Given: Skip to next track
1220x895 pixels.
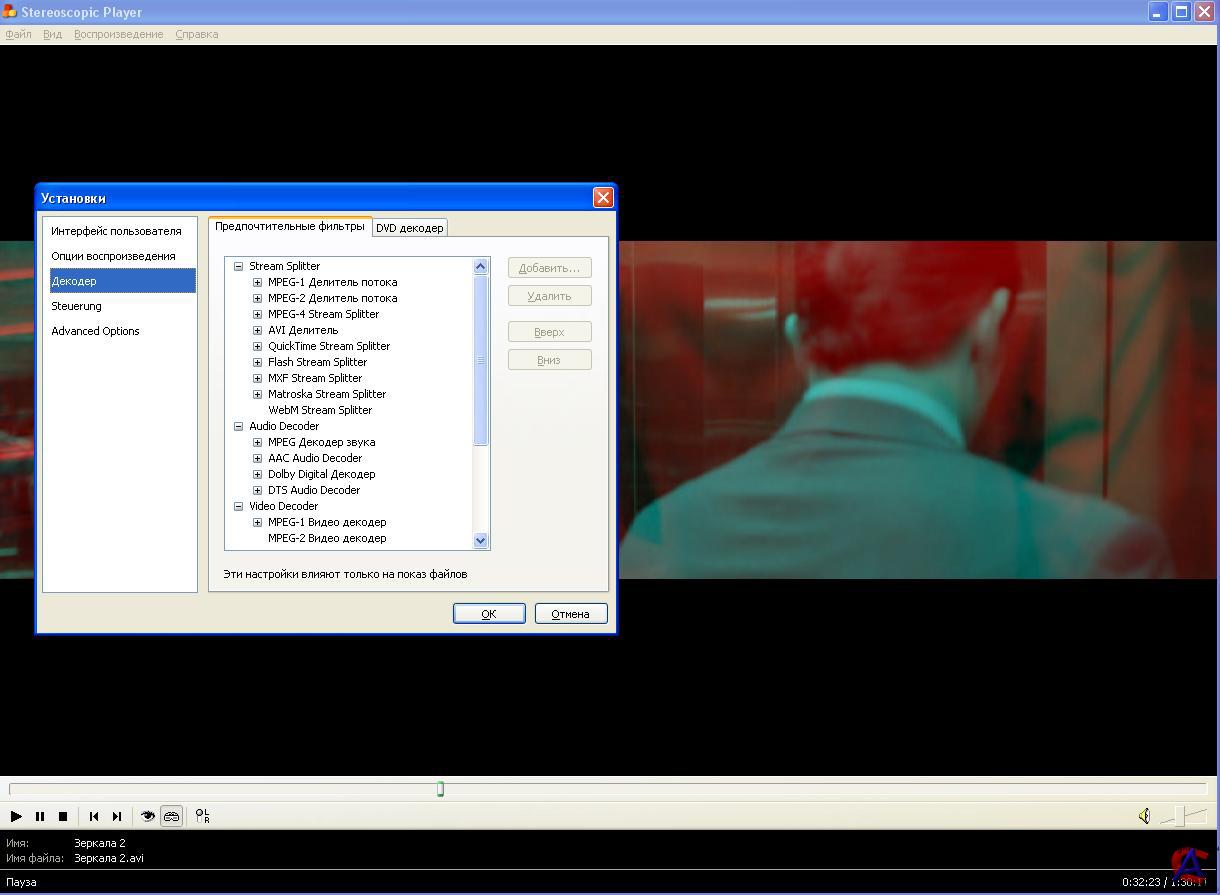Looking at the screenshot, I should click(x=117, y=816).
